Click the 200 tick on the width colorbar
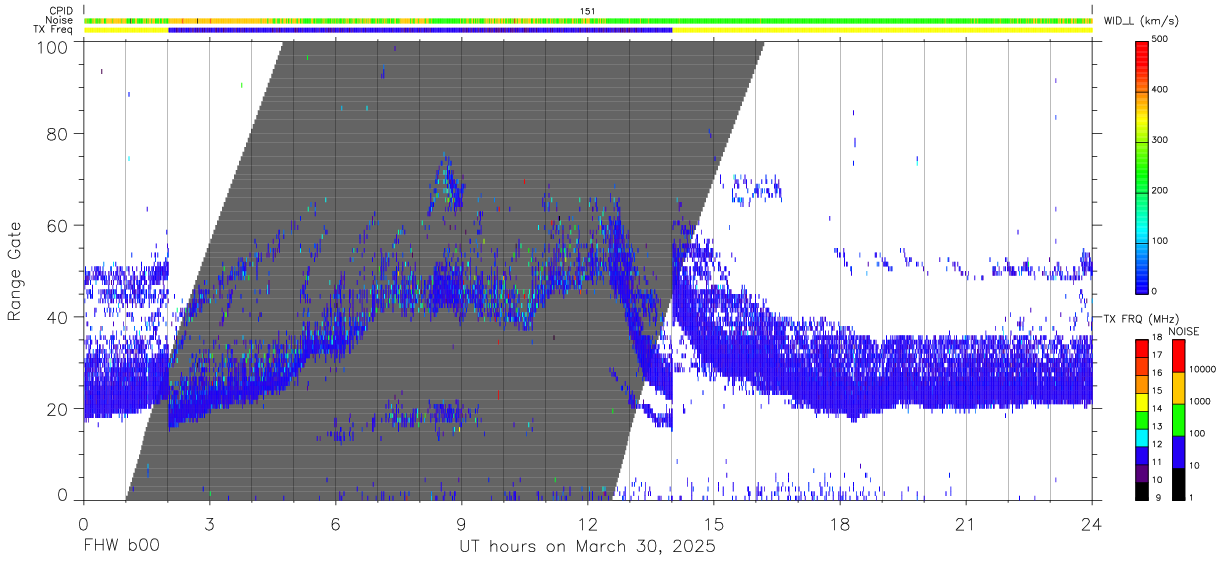The height and width of the screenshot is (567, 1228). click(x=1160, y=190)
